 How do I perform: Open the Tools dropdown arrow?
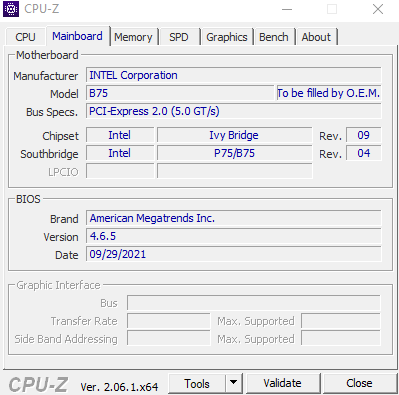234,383
